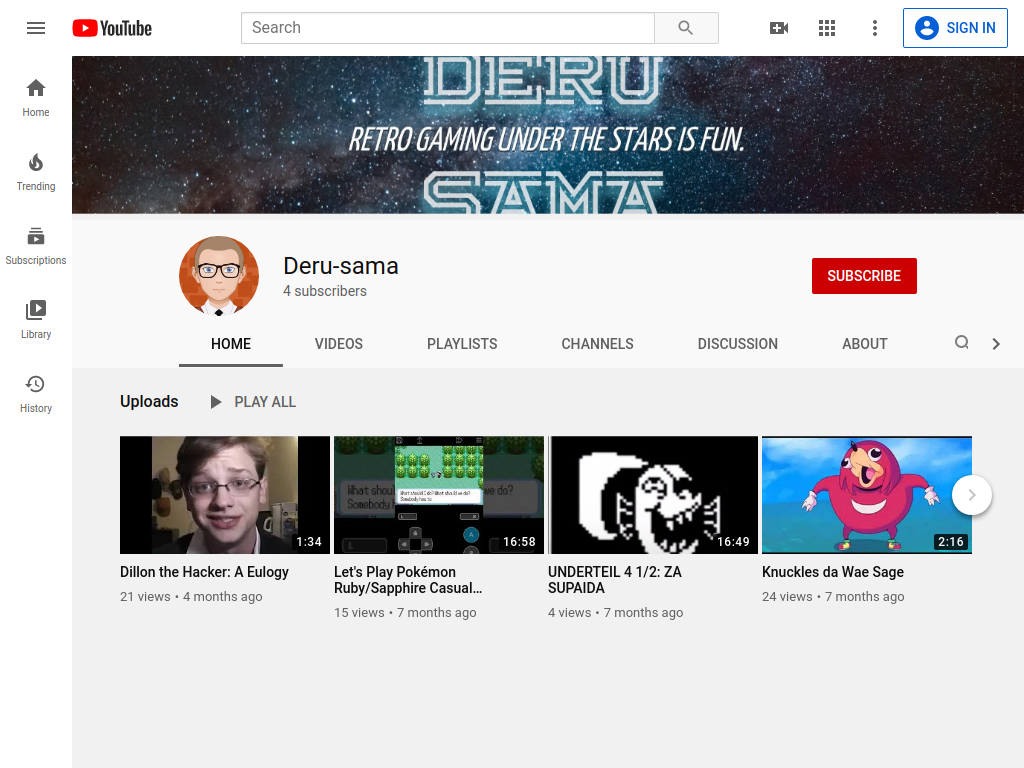Switch to the ABOUT tab
The image size is (1024, 768).
click(x=864, y=344)
